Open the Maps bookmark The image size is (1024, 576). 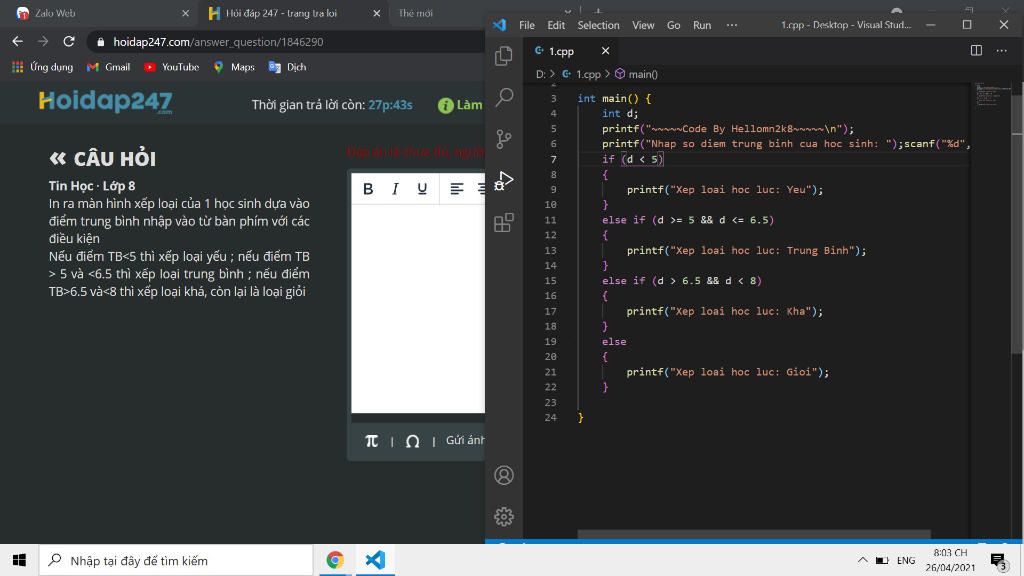tap(234, 67)
